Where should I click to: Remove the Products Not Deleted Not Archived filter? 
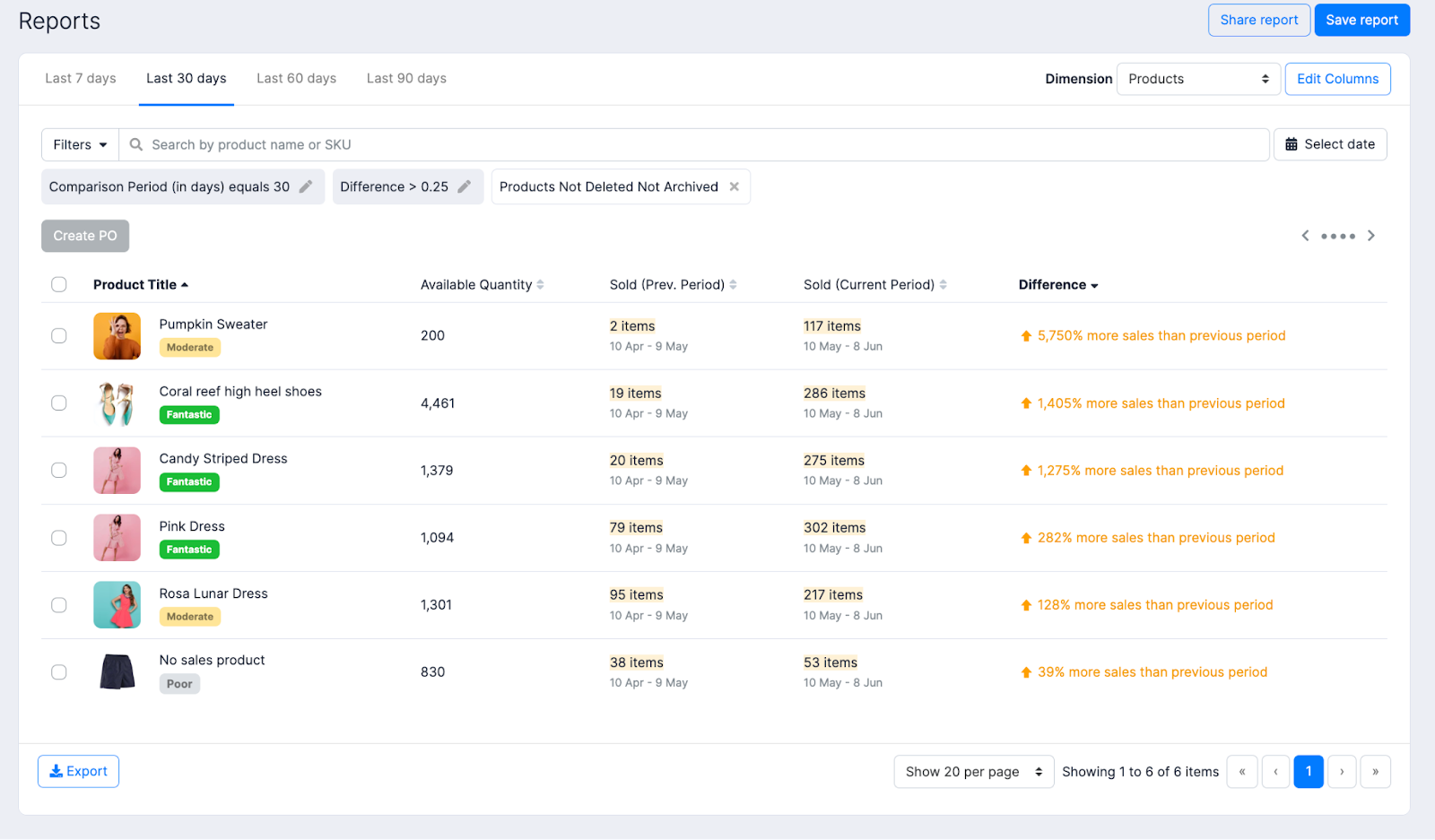[x=735, y=186]
